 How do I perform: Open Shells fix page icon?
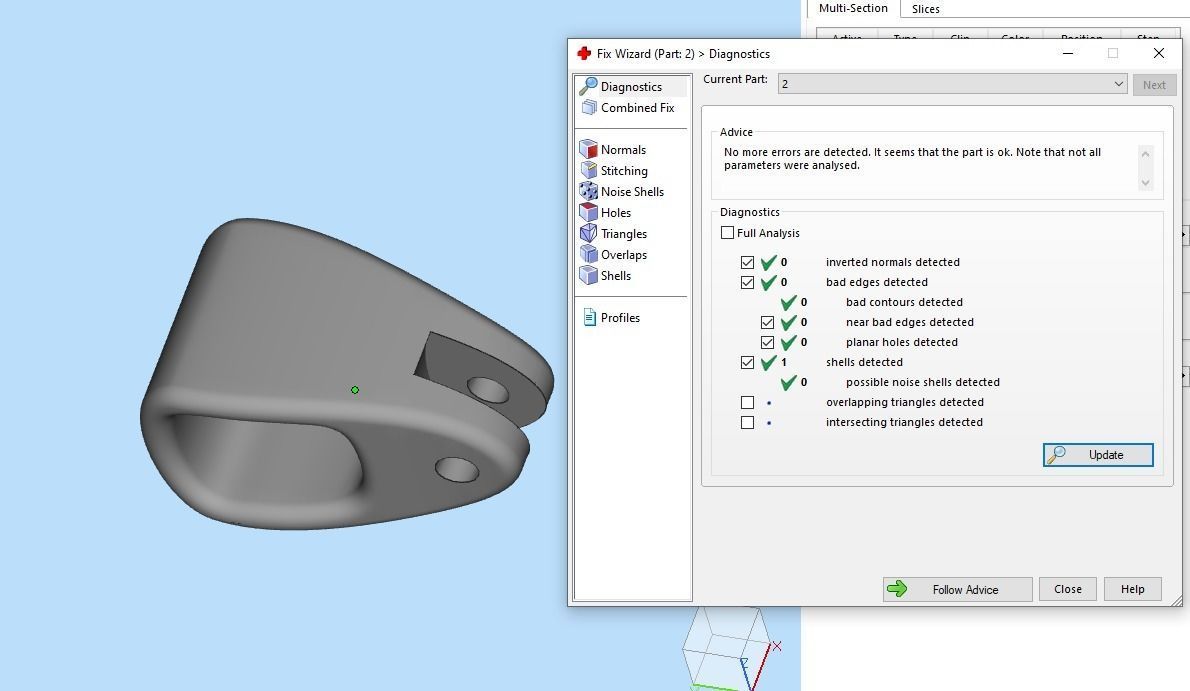pos(588,276)
